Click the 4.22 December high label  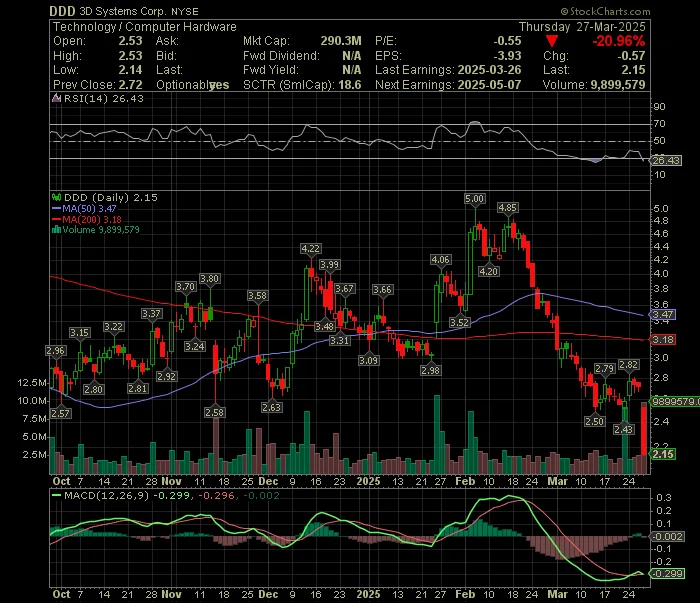(311, 249)
